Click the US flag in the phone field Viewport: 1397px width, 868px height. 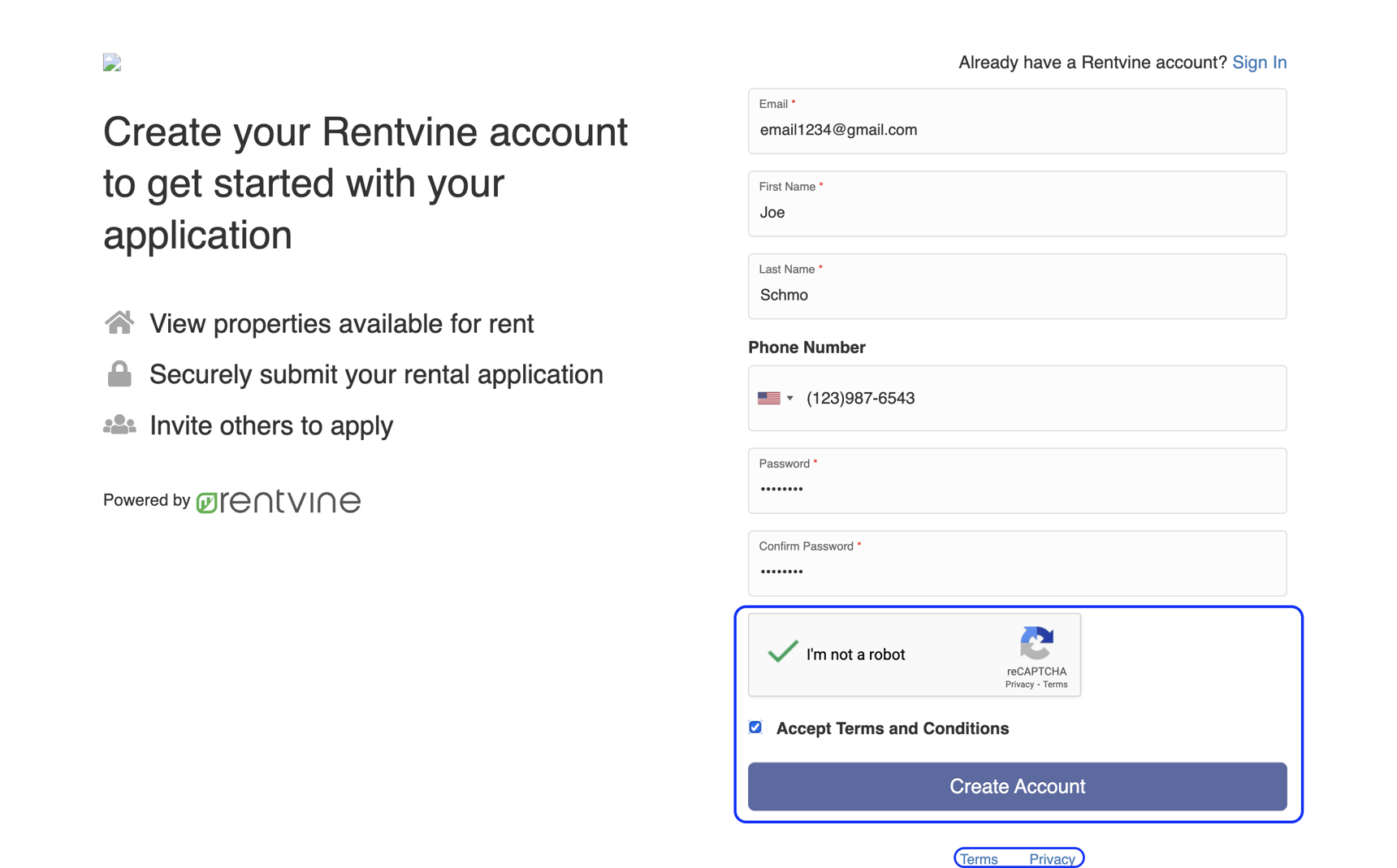pos(770,398)
